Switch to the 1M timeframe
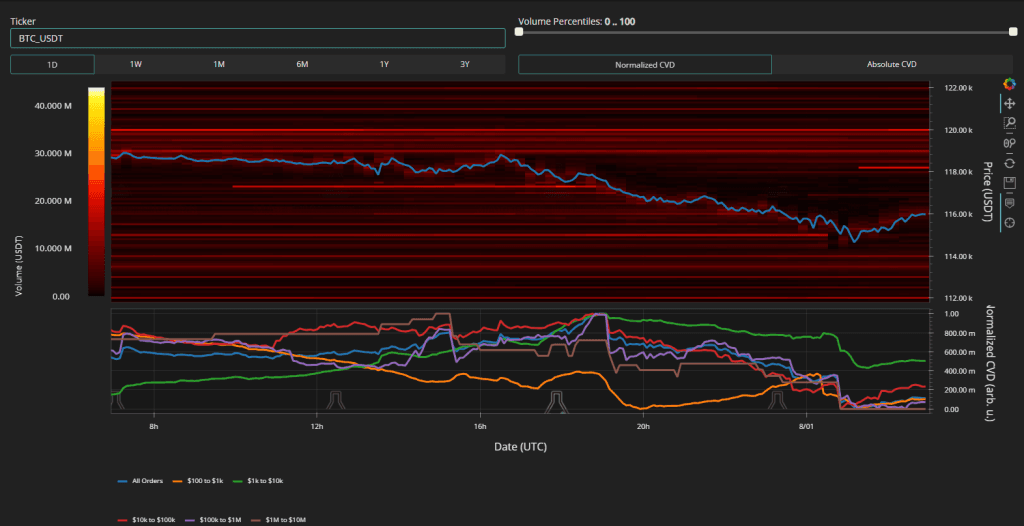 click(x=219, y=64)
